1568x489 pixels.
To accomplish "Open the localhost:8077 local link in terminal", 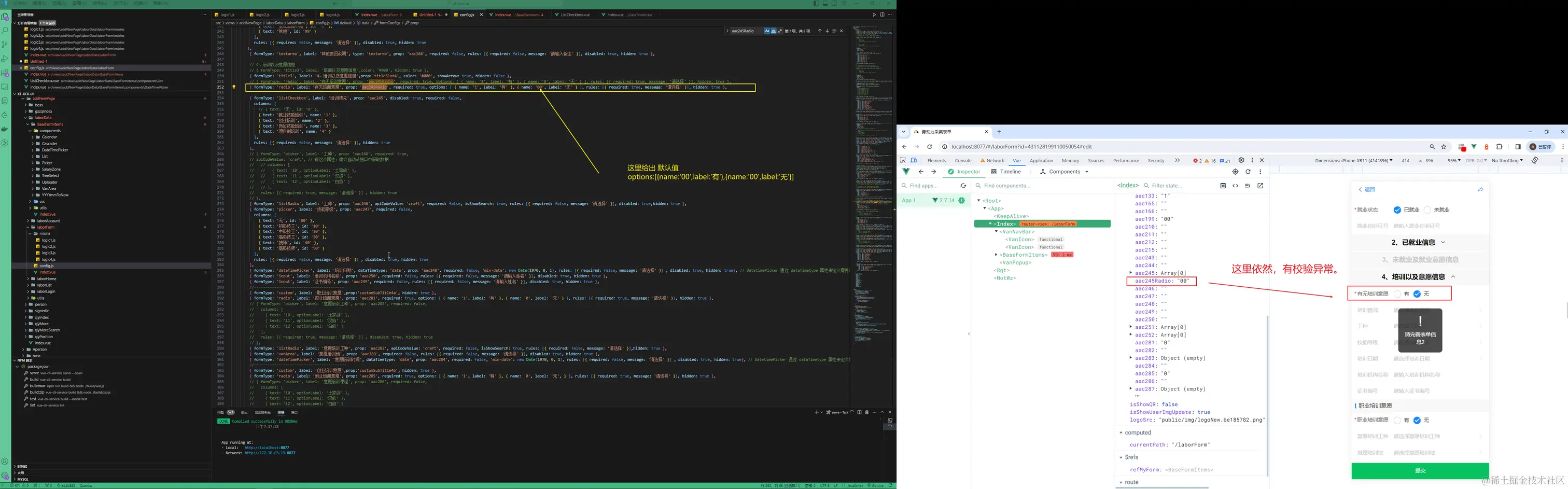I will coord(267,448).
